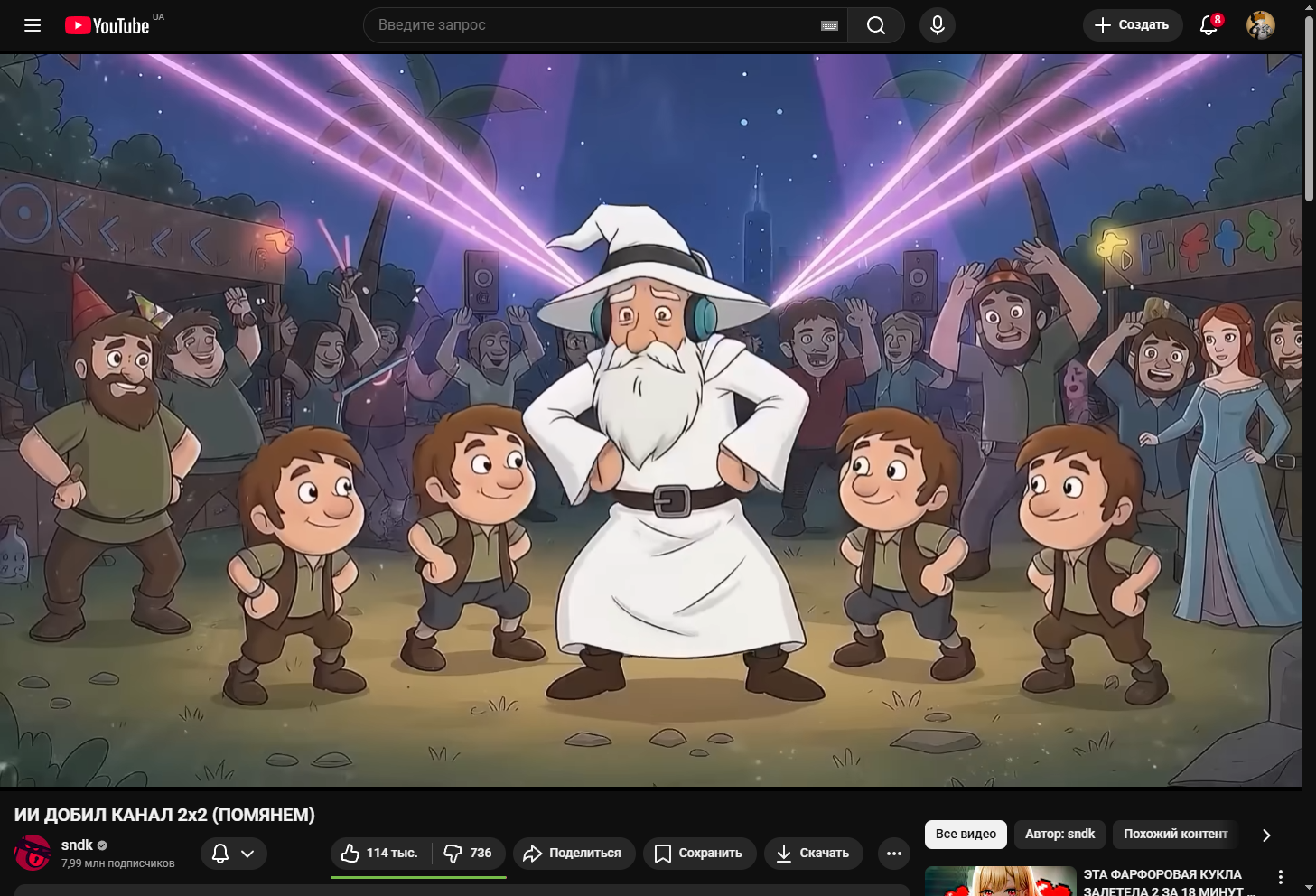Viewport: 1316px width, 896px height.
Task: Open options menu for 'ЭТА ФАРФОРОВАЯ КУКЛА' video
Action: pos(1280,877)
